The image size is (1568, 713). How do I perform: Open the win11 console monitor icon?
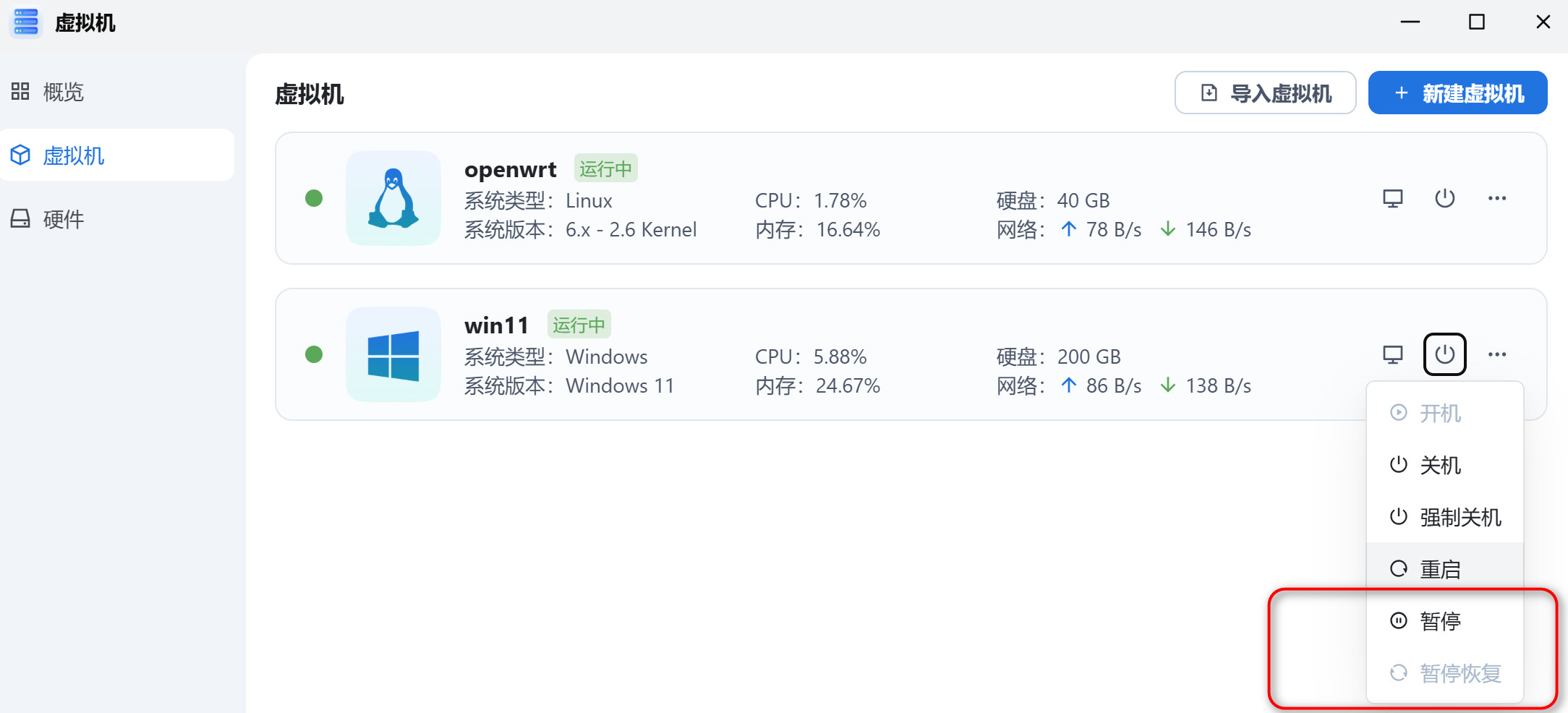1392,354
